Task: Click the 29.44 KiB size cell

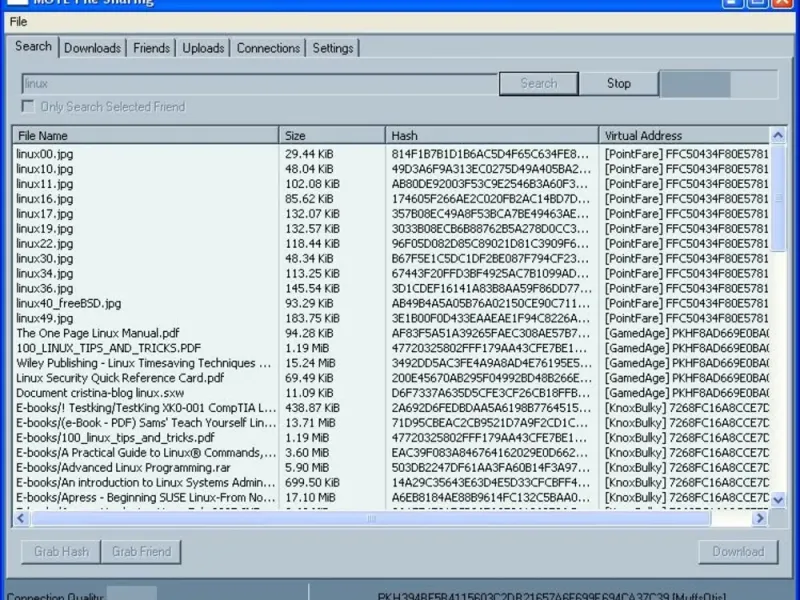Action: (x=309, y=154)
